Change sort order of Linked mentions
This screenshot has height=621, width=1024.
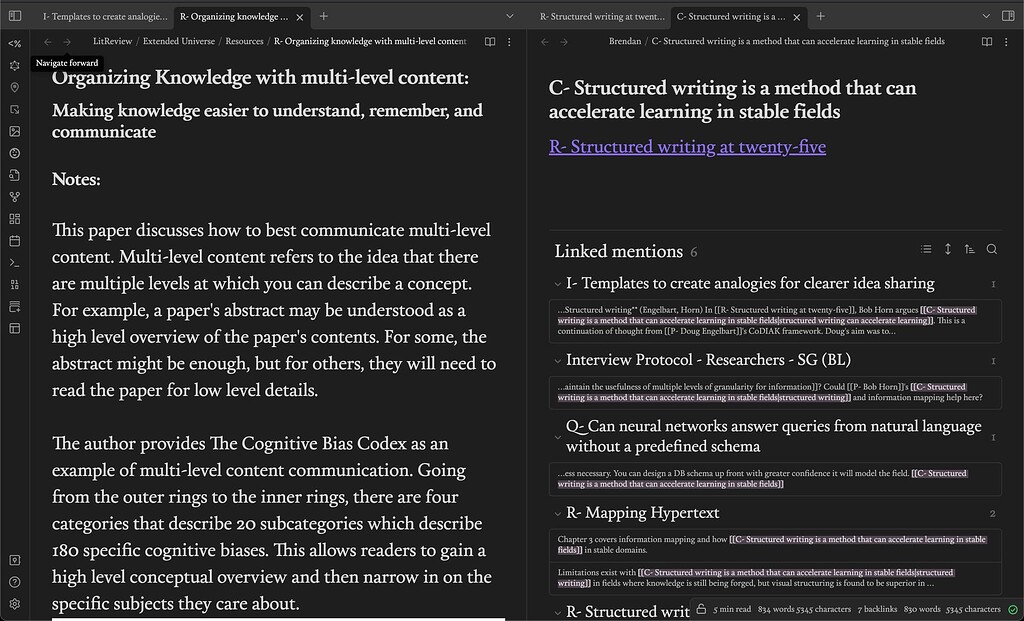(x=968, y=249)
